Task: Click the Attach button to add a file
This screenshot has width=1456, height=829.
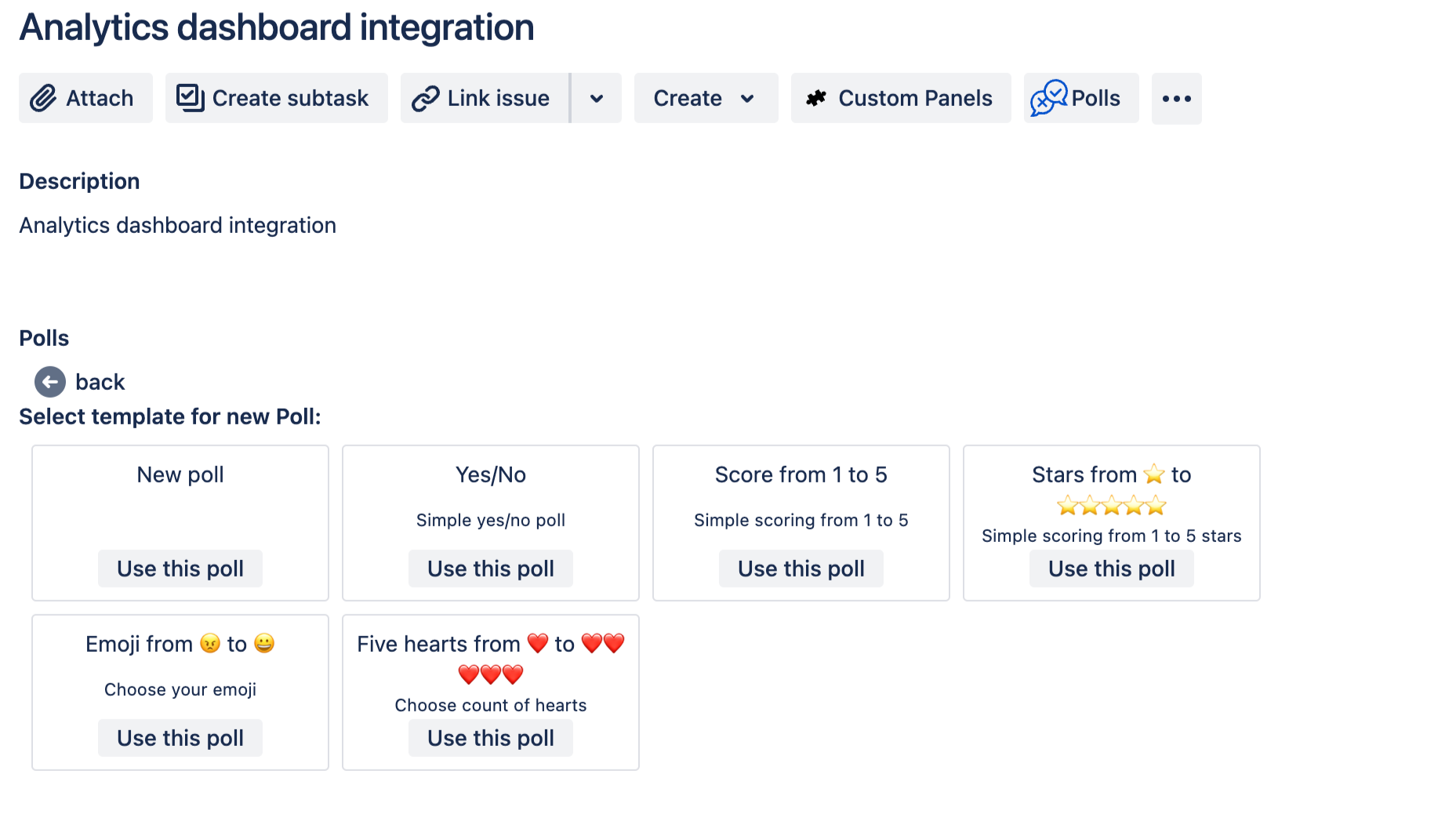Action: pyautogui.click(x=85, y=97)
